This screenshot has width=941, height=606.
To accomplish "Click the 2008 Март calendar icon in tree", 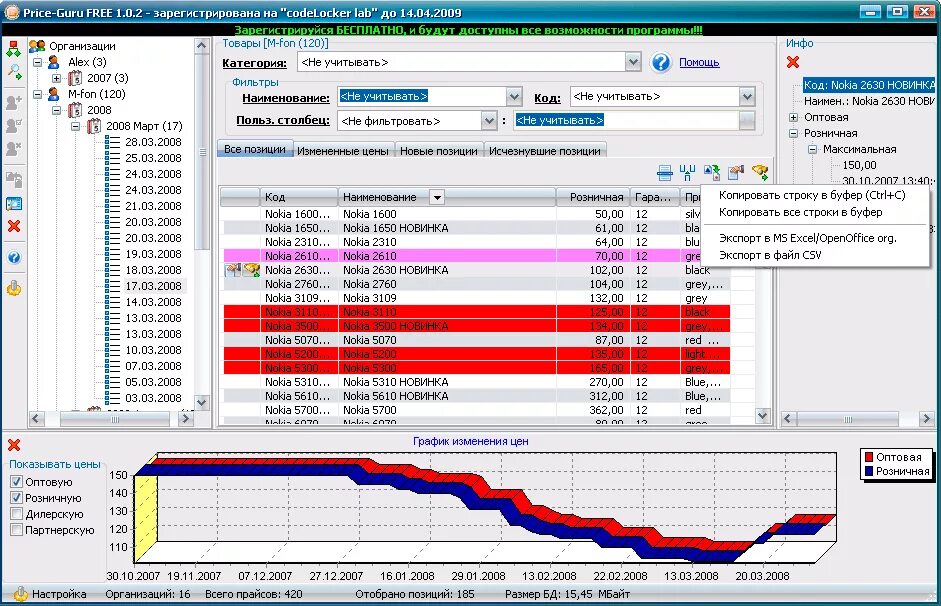I will pos(94,126).
